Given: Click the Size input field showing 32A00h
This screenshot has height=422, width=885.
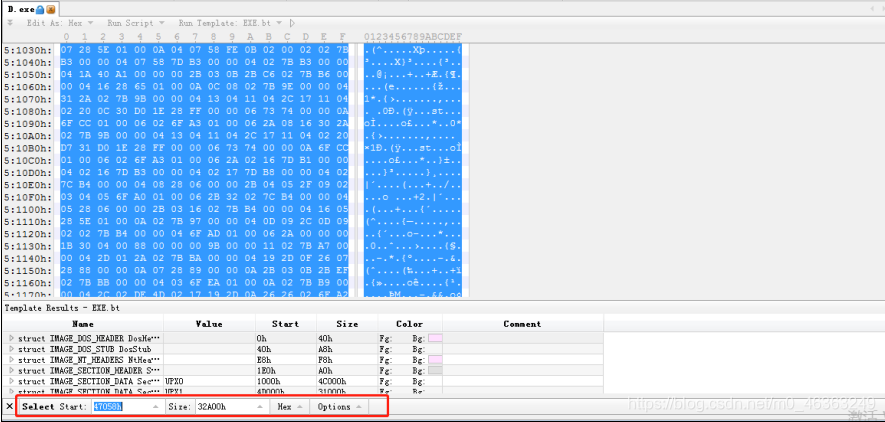Looking at the screenshot, I should tap(225, 406).
